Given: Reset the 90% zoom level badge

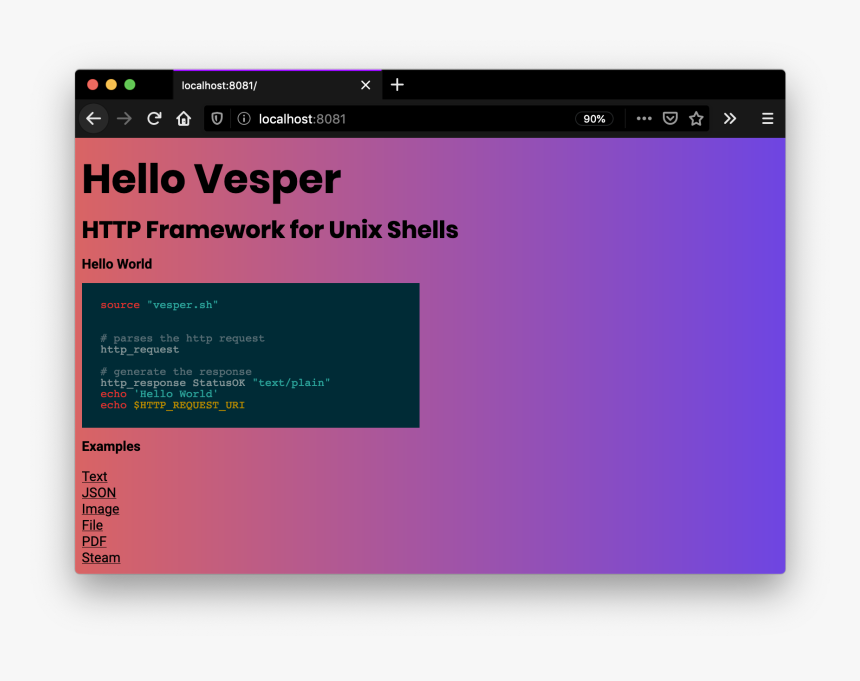Looking at the screenshot, I should [x=594, y=119].
